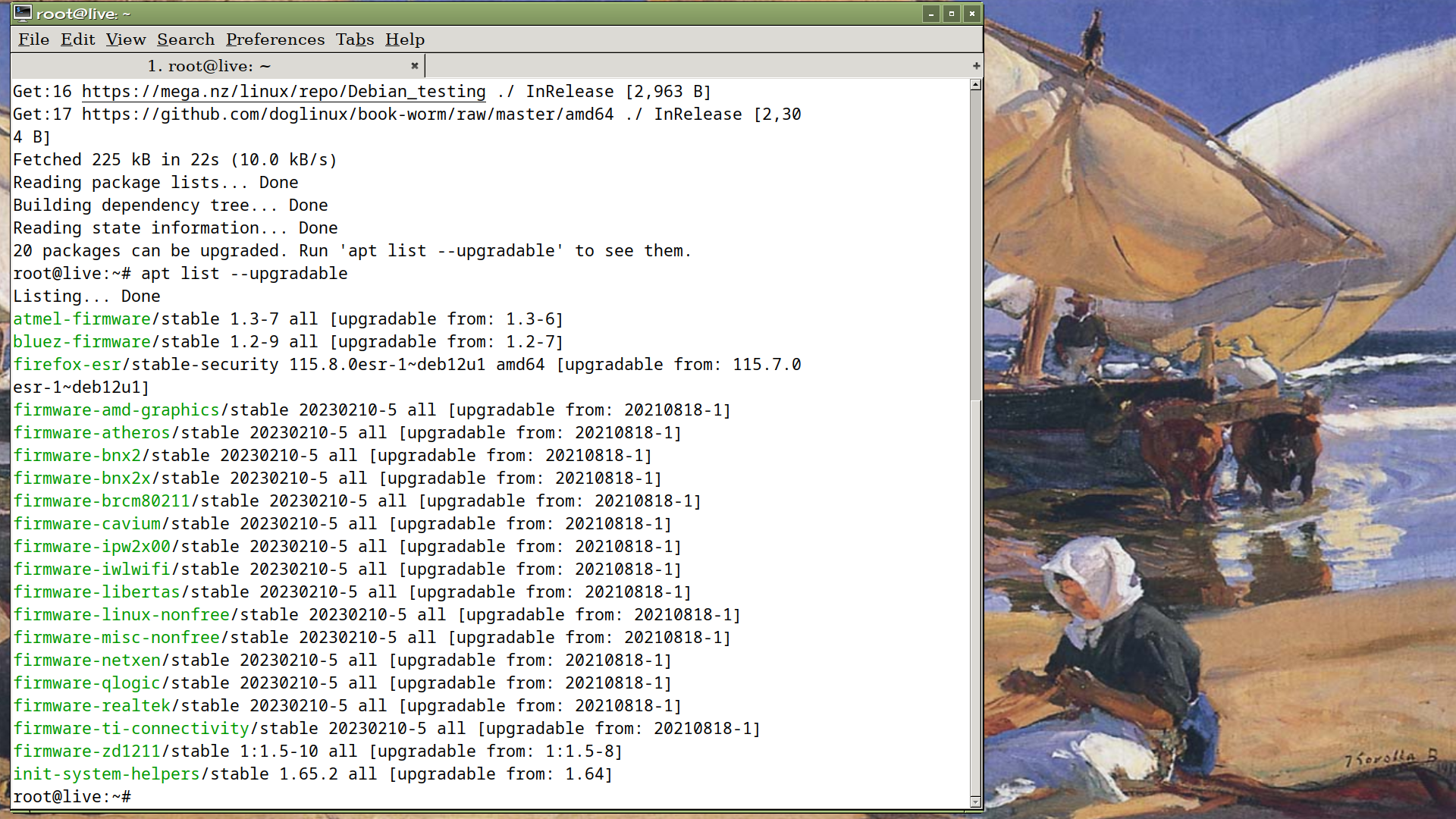Screen dimensions: 1456x819
Task: Open the File menu
Action: click(x=33, y=39)
